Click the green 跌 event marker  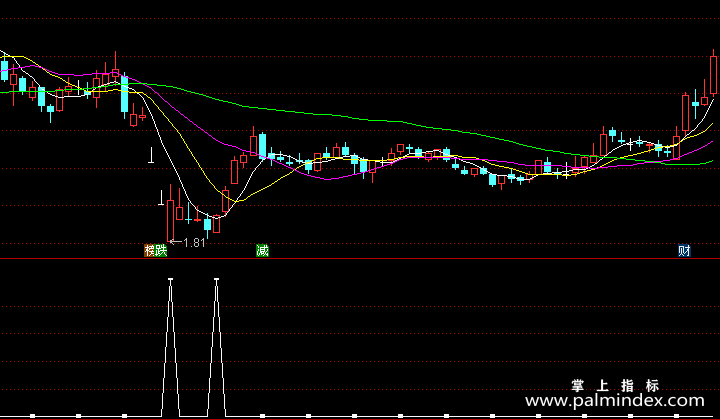(x=162, y=251)
